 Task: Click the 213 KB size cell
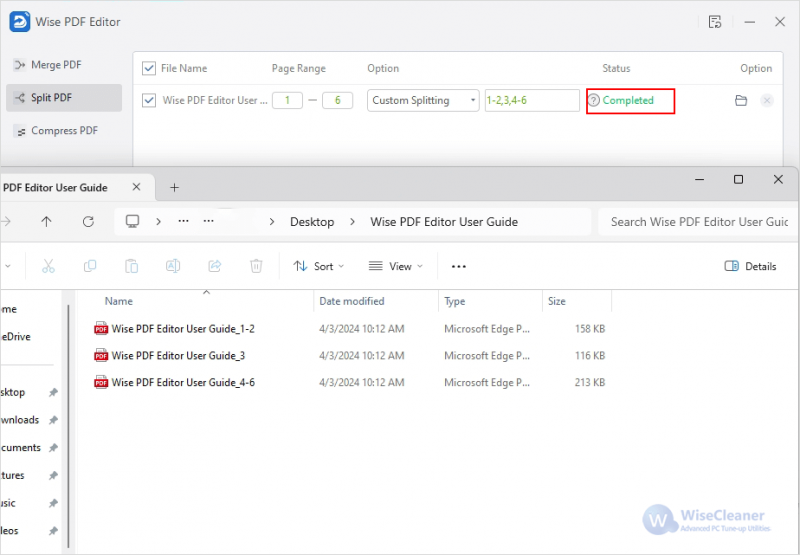coord(590,382)
